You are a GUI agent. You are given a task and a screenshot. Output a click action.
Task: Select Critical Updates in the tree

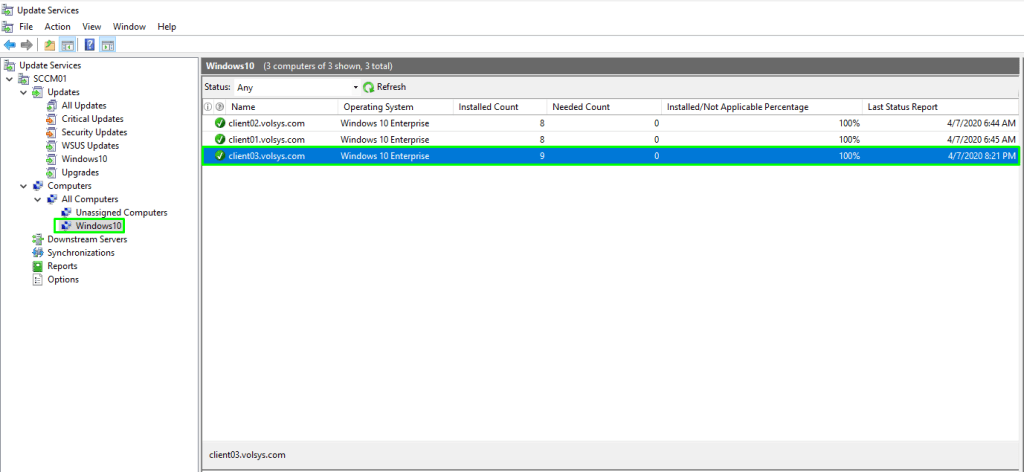tap(91, 119)
